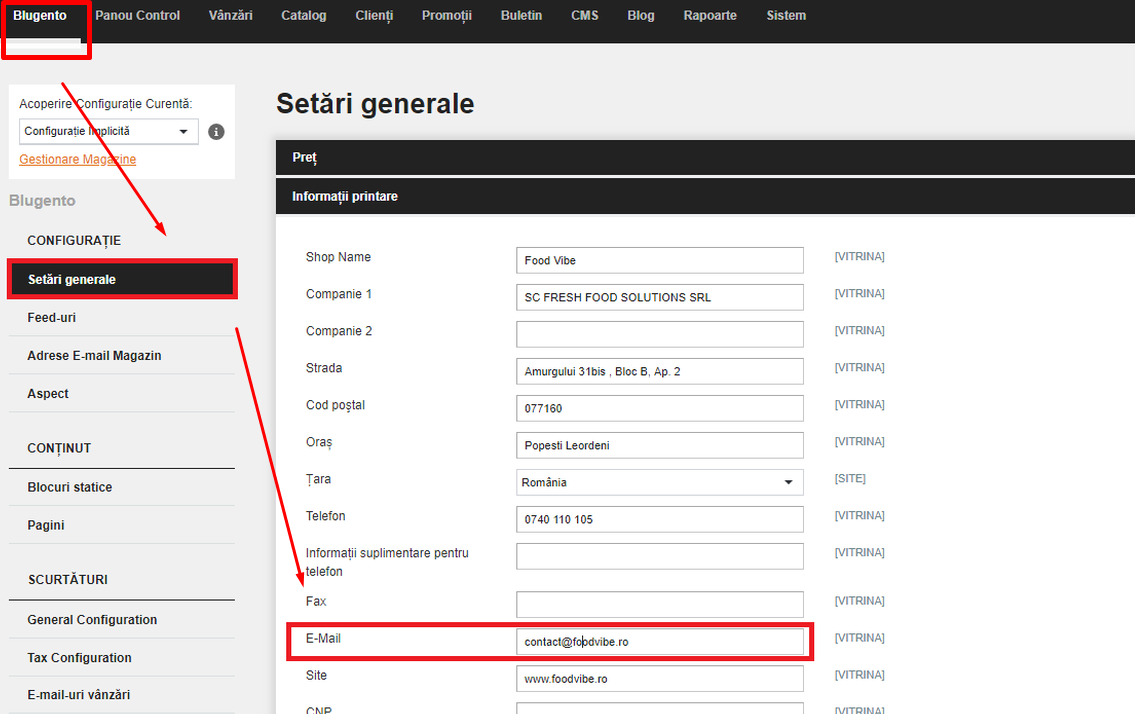
Task: Click the Cod poștal field with 077160
Action: click(659, 408)
